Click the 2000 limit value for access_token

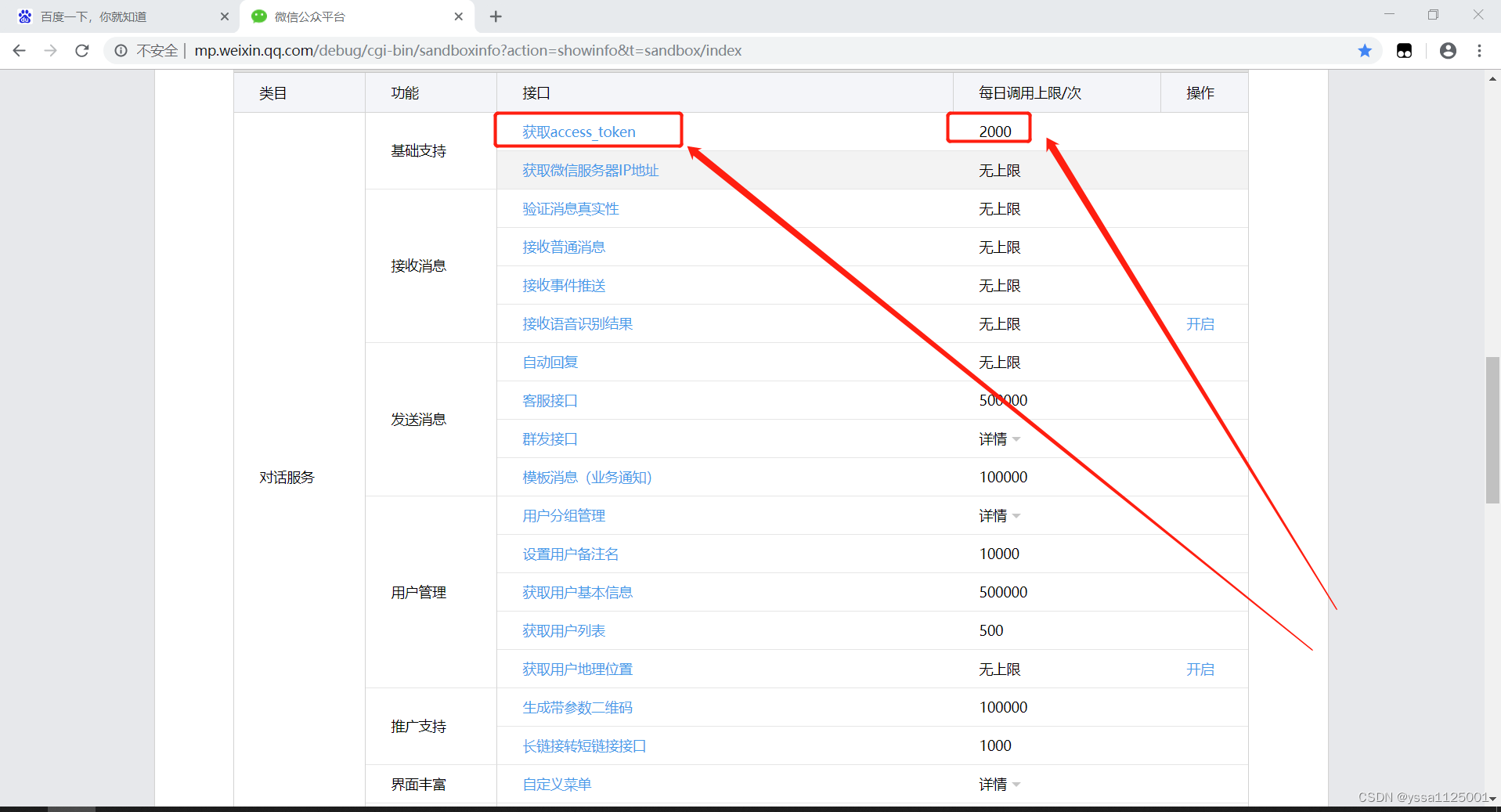point(995,132)
